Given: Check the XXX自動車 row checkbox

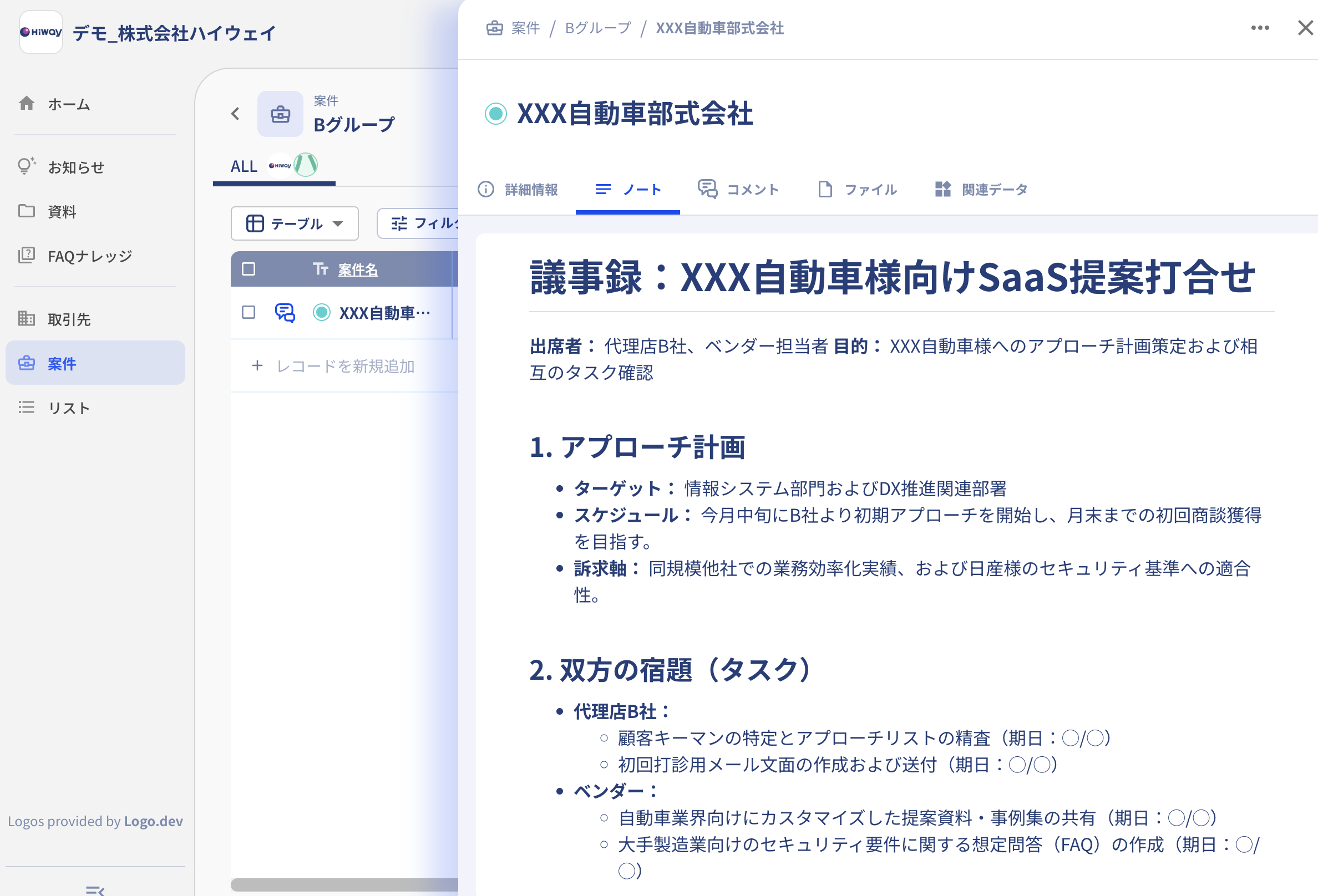Looking at the screenshot, I should coord(249,312).
